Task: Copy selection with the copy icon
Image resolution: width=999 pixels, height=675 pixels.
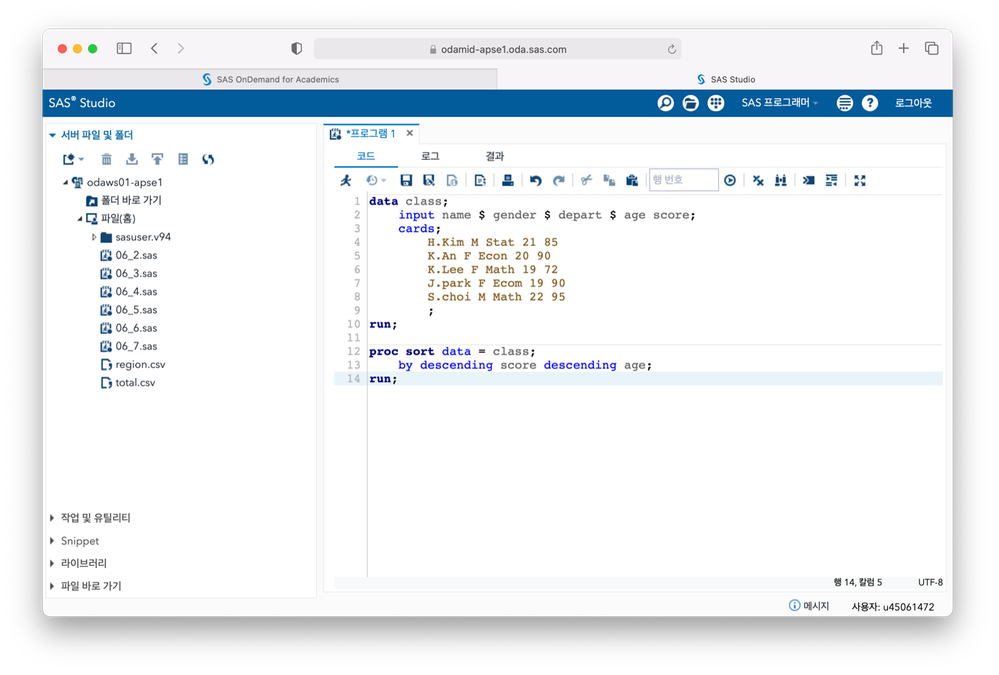Action: [x=609, y=180]
